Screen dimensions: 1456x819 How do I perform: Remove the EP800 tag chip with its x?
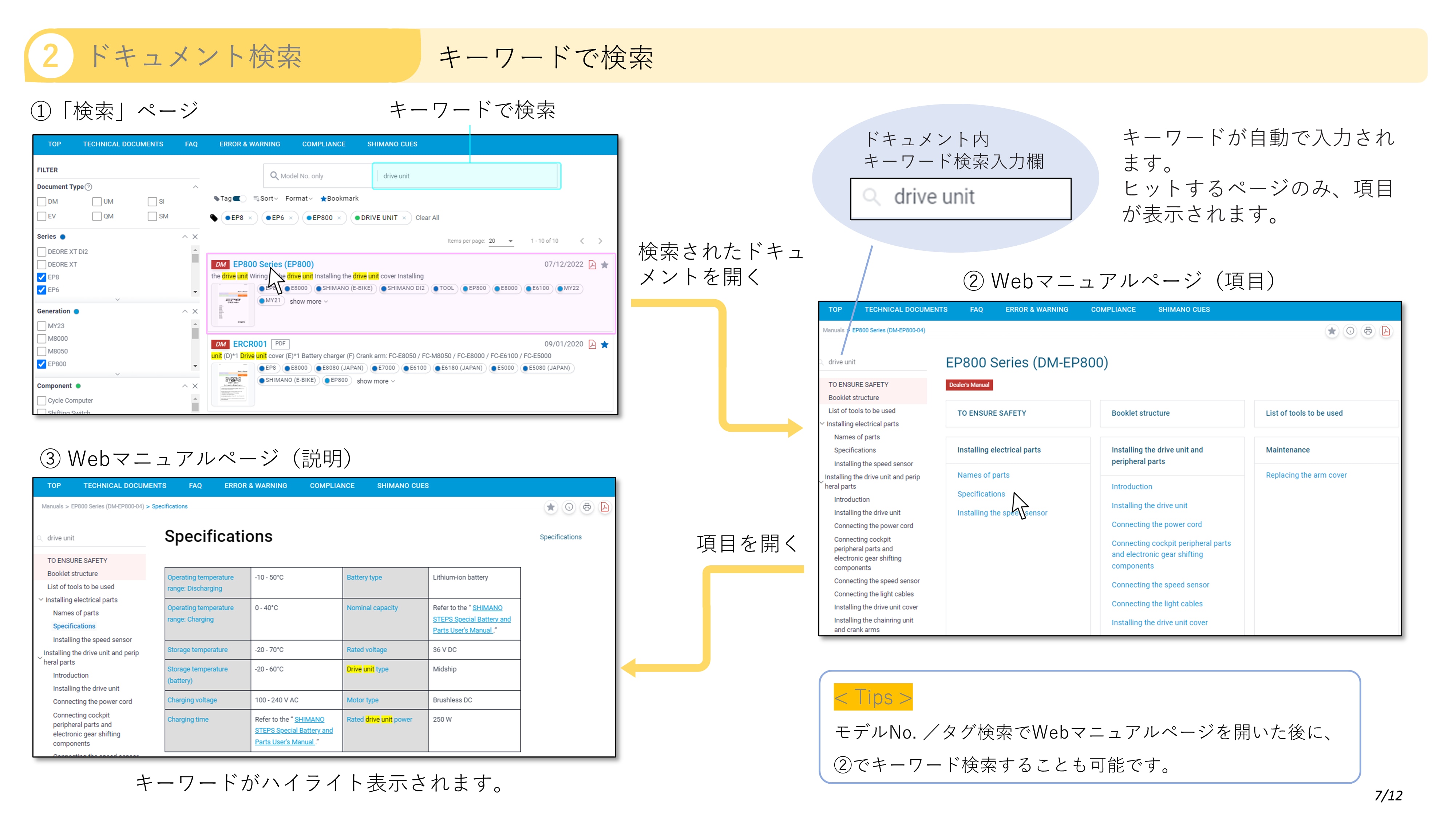click(339, 218)
